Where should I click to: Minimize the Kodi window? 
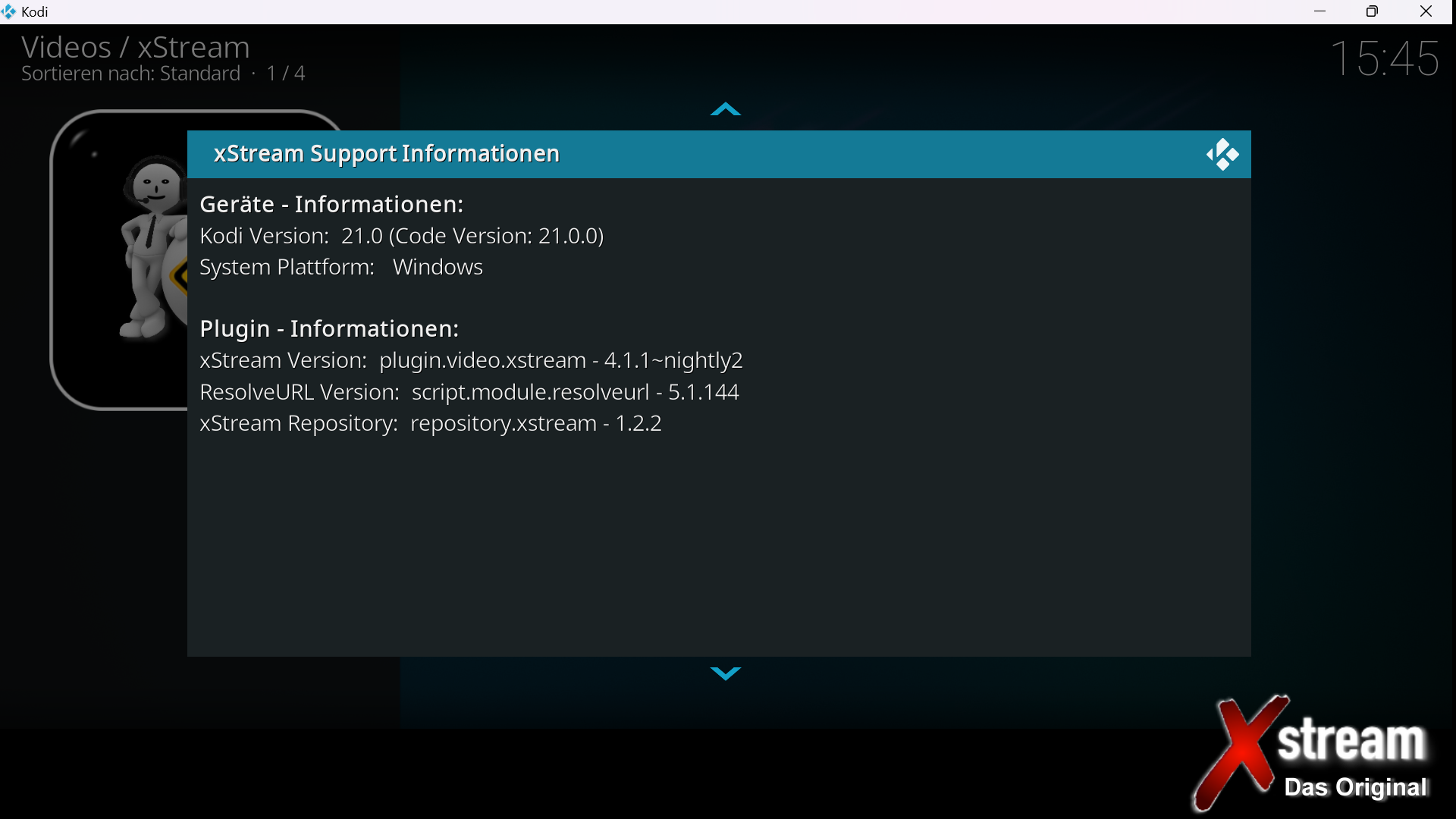click(x=1319, y=11)
